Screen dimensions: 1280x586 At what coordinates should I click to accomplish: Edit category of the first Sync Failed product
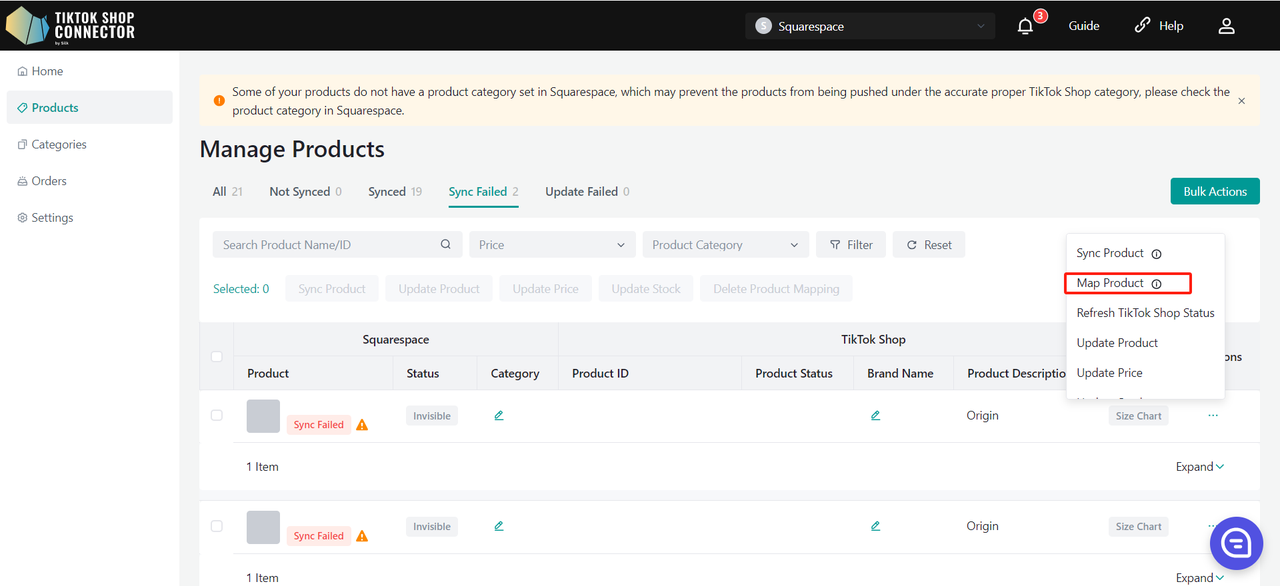(499, 415)
